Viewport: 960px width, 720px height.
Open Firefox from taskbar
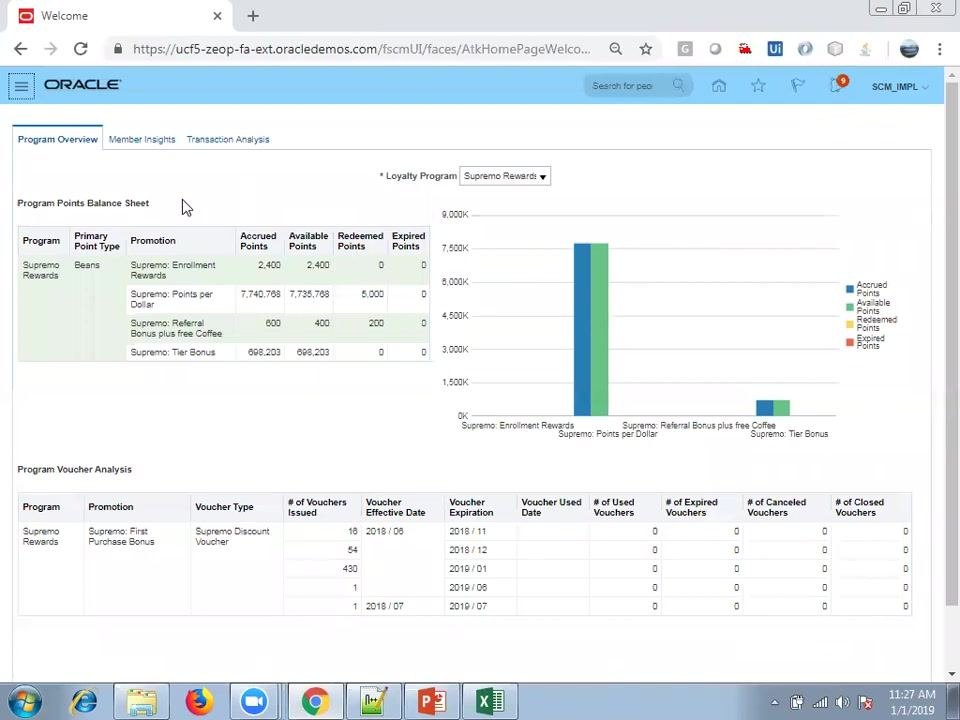pos(200,702)
